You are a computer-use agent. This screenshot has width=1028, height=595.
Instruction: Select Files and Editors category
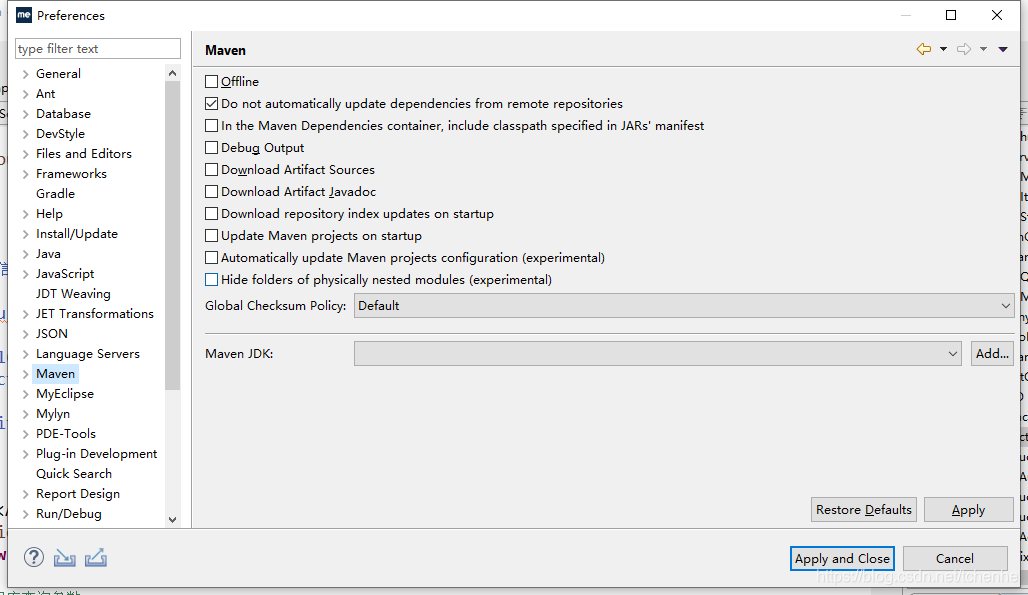coord(84,153)
